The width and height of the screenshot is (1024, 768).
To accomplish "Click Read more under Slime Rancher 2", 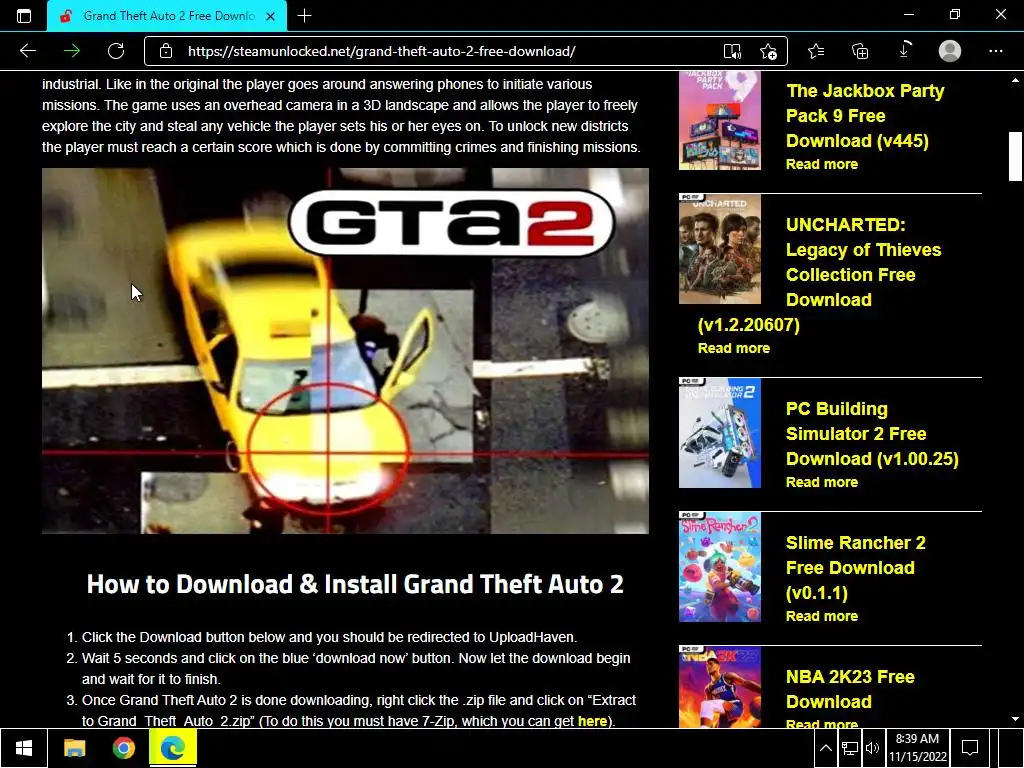I will point(822,616).
